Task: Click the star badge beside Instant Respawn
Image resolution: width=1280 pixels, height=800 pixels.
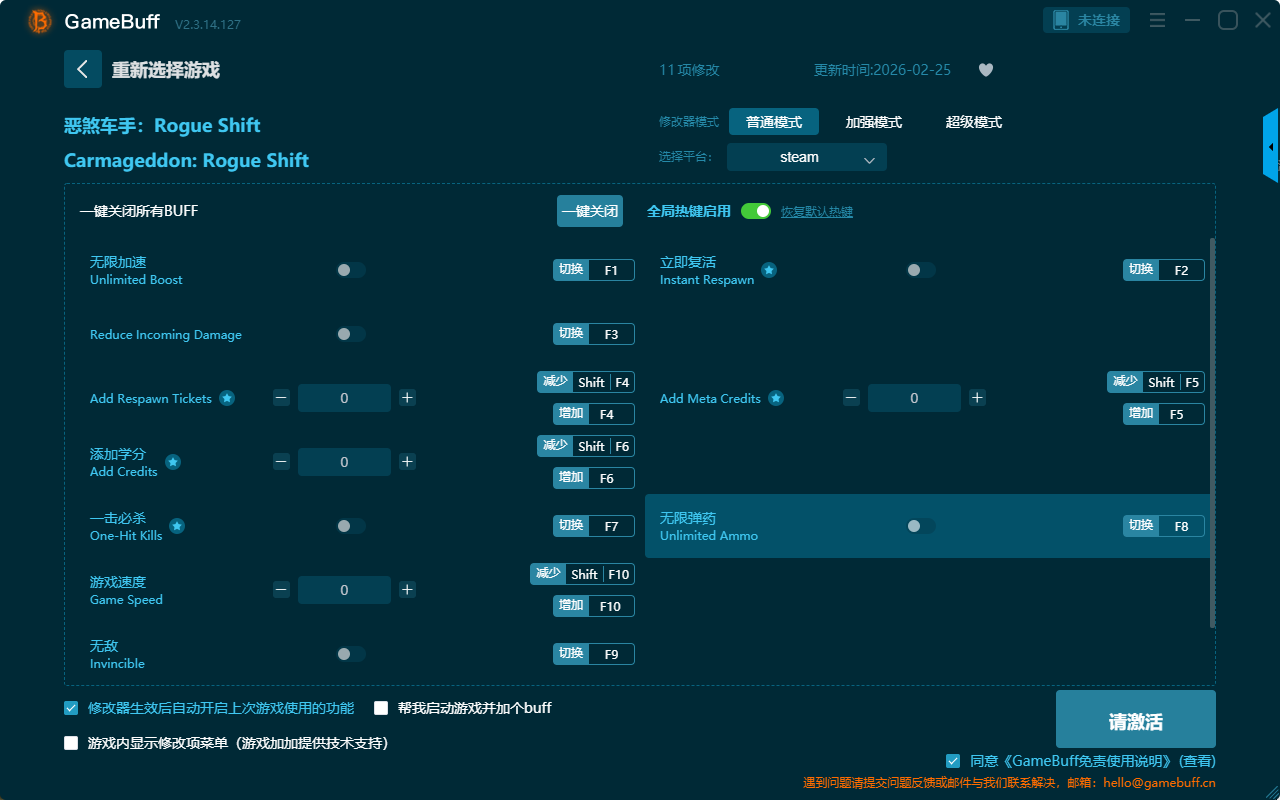Action: click(x=769, y=270)
